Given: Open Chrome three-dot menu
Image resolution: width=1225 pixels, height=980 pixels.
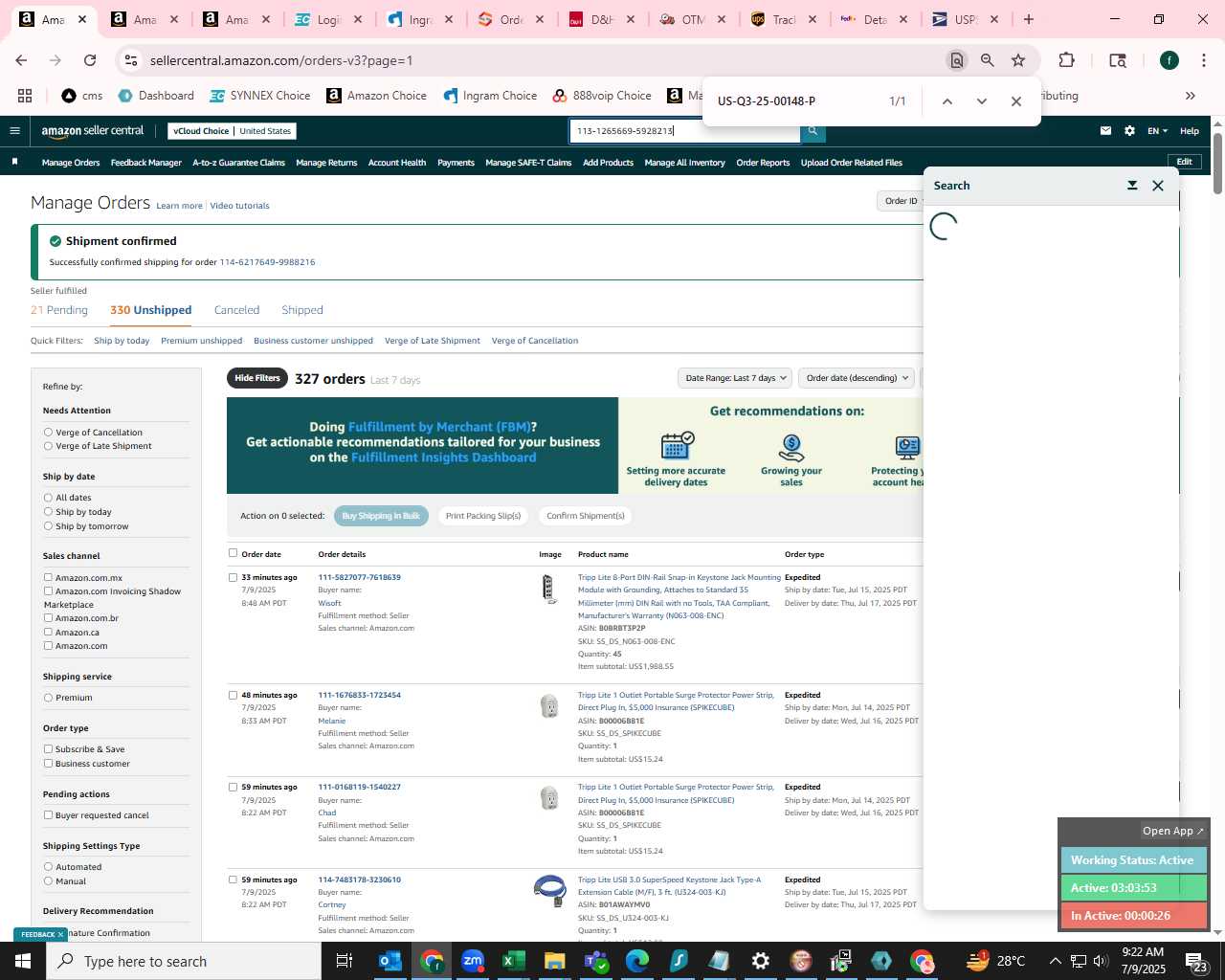Looking at the screenshot, I should click(1203, 60).
